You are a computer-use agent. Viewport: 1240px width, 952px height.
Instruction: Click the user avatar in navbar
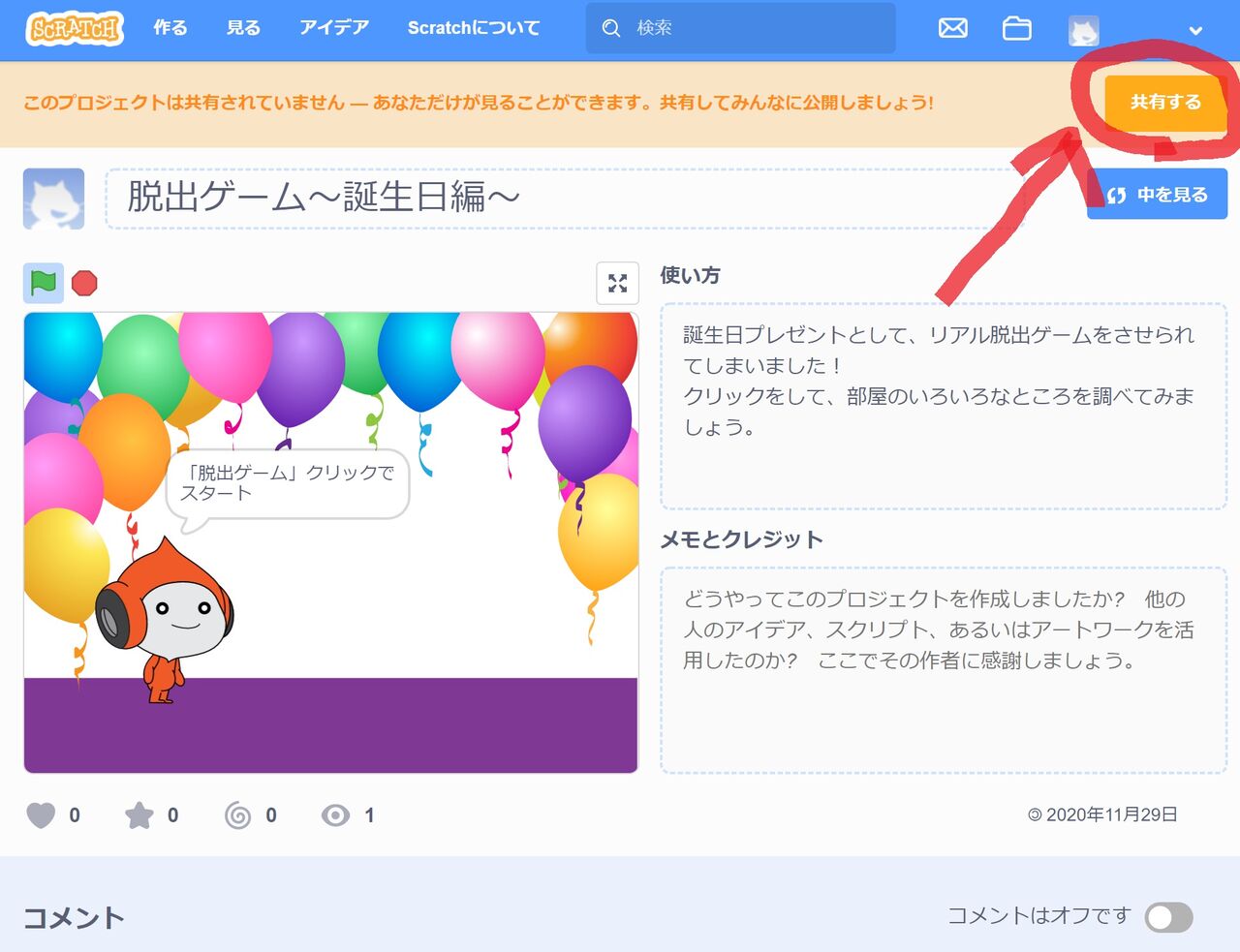pyautogui.click(x=1083, y=31)
